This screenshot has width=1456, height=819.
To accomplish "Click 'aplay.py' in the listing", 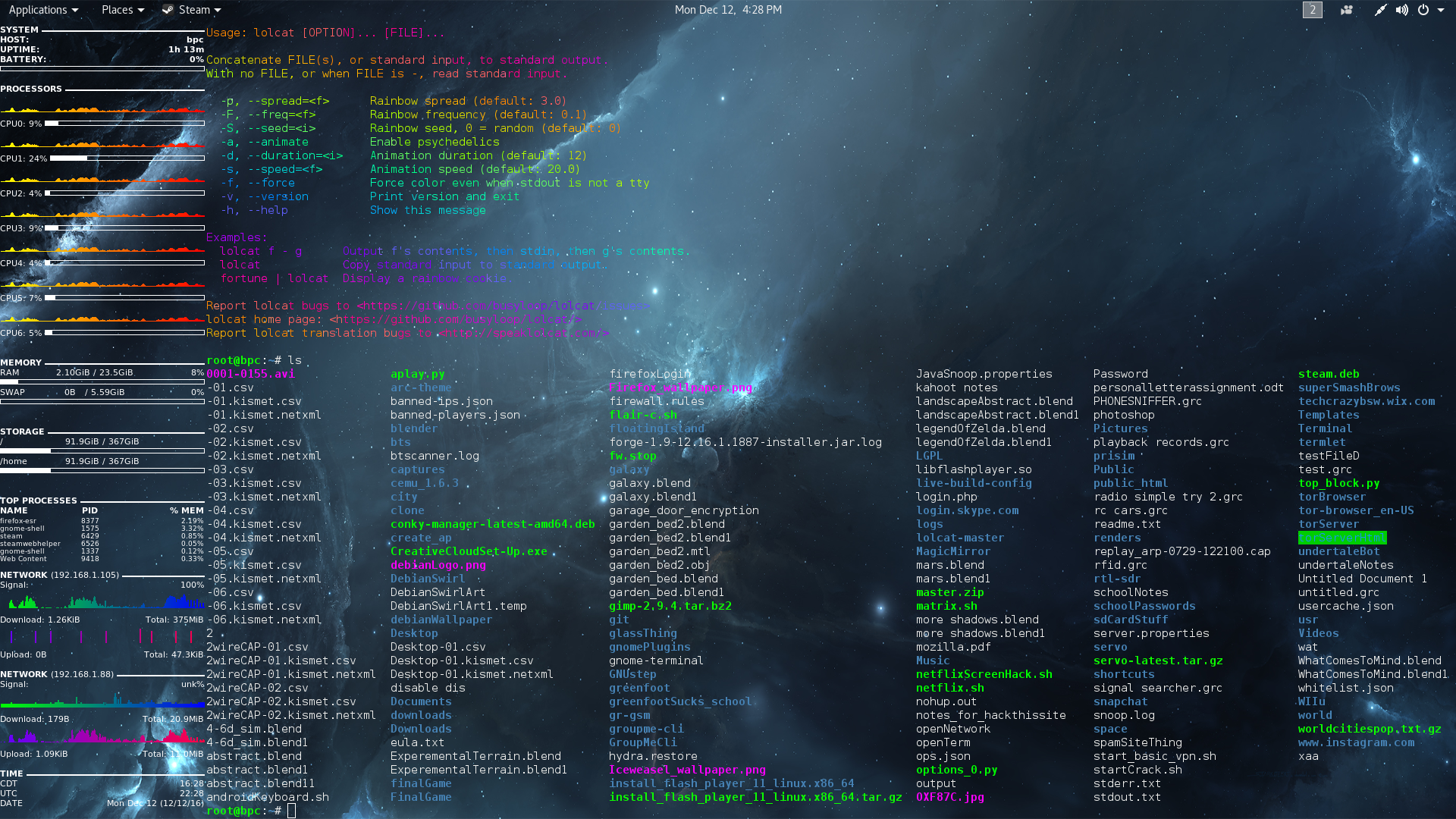I will click(418, 374).
